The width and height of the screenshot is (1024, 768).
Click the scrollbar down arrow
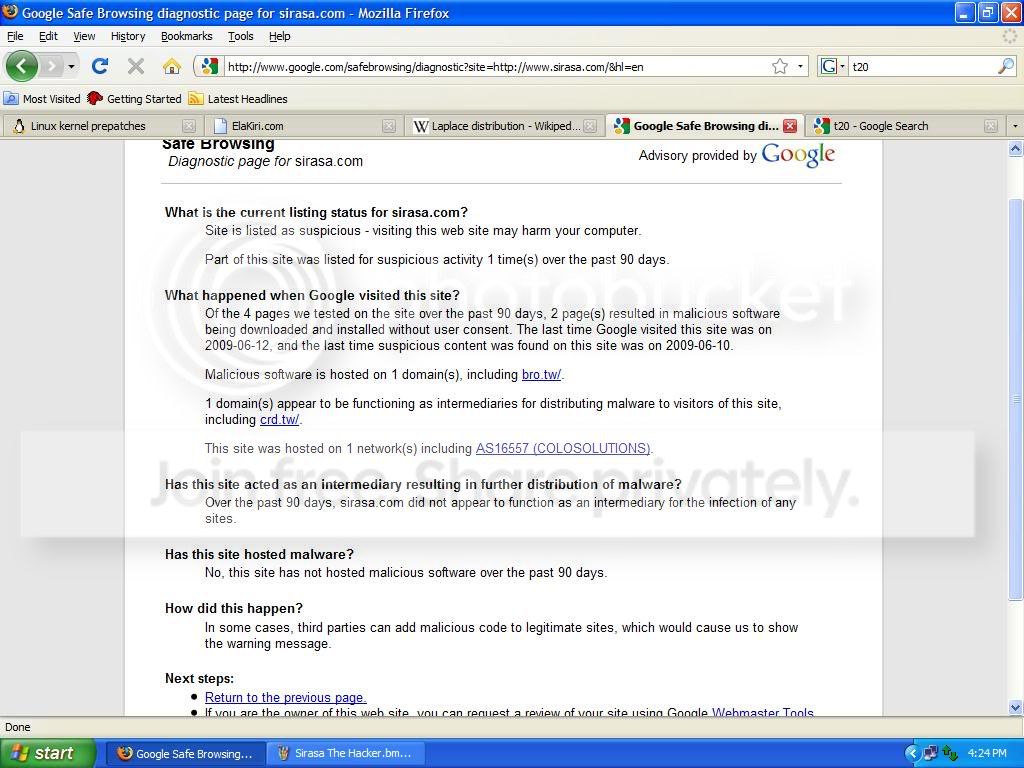coord(1016,707)
